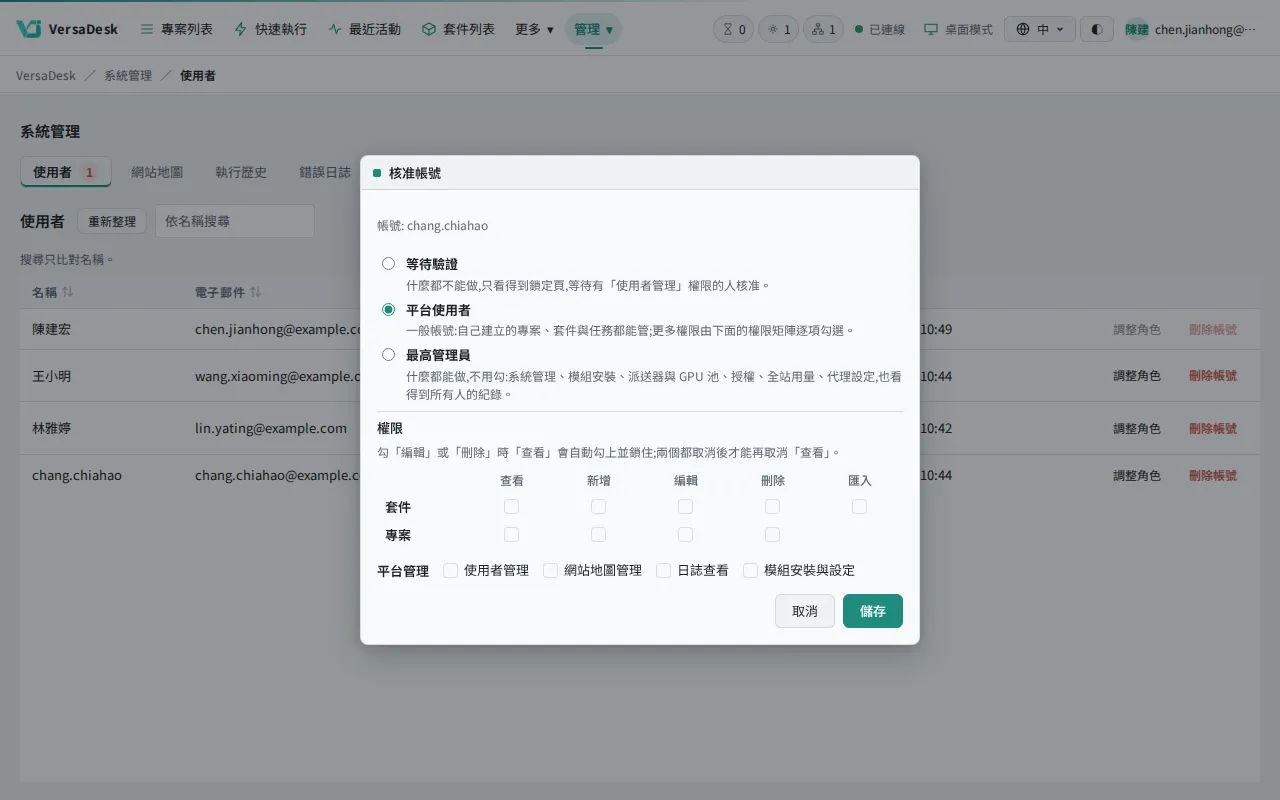Viewport: 1280px width, 800px height.
Task: Switch to the 執行歷史 tab
Action: pos(241,172)
